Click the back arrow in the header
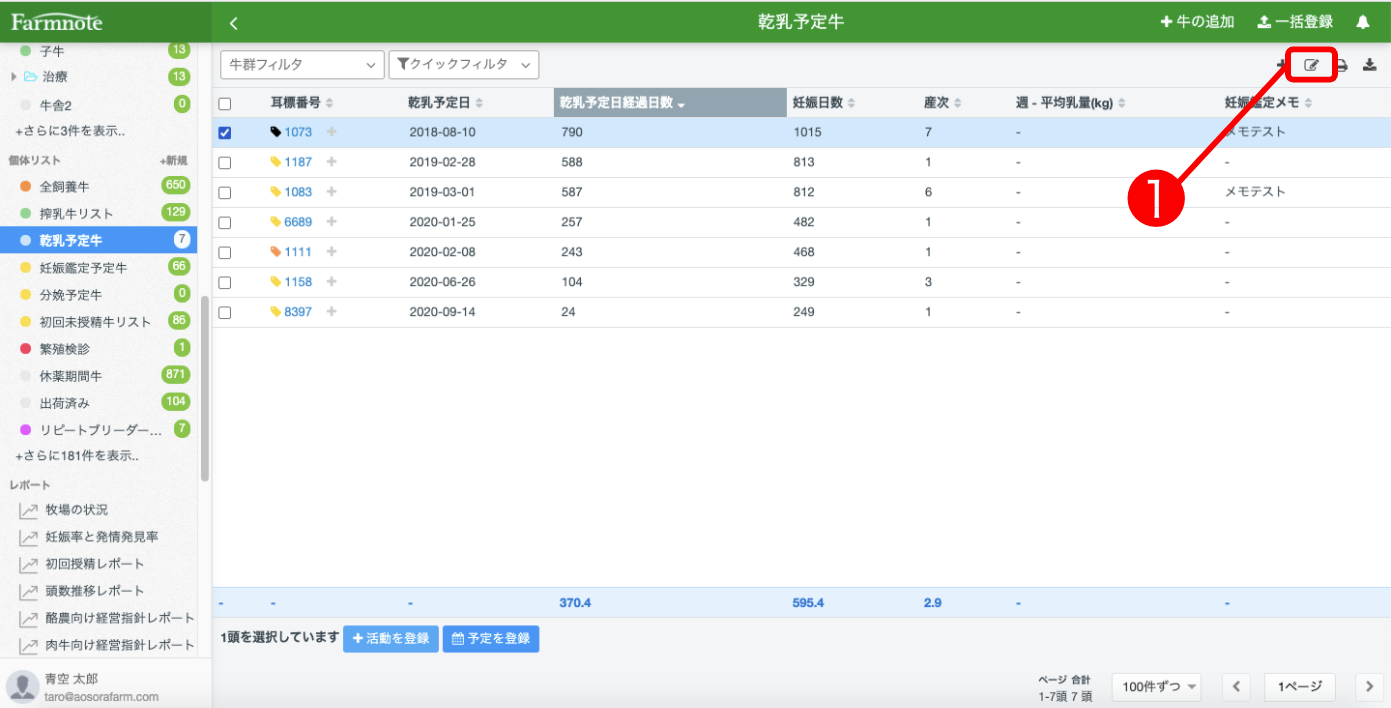 tap(233, 22)
